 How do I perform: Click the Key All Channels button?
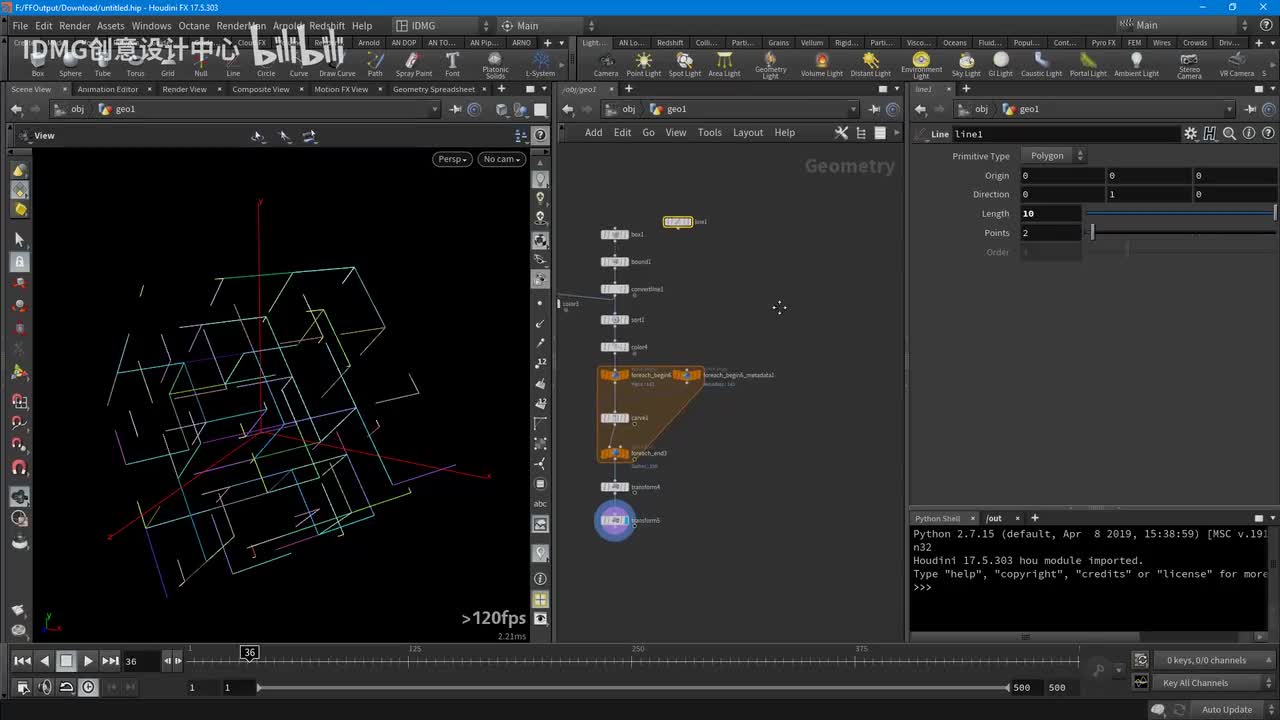pos(1195,683)
